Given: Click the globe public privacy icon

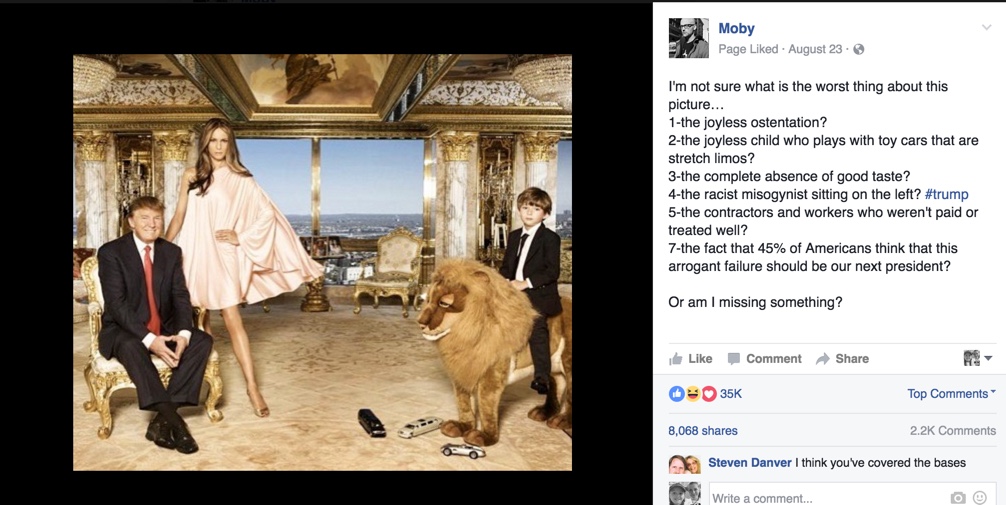Looking at the screenshot, I should click(x=858, y=49).
